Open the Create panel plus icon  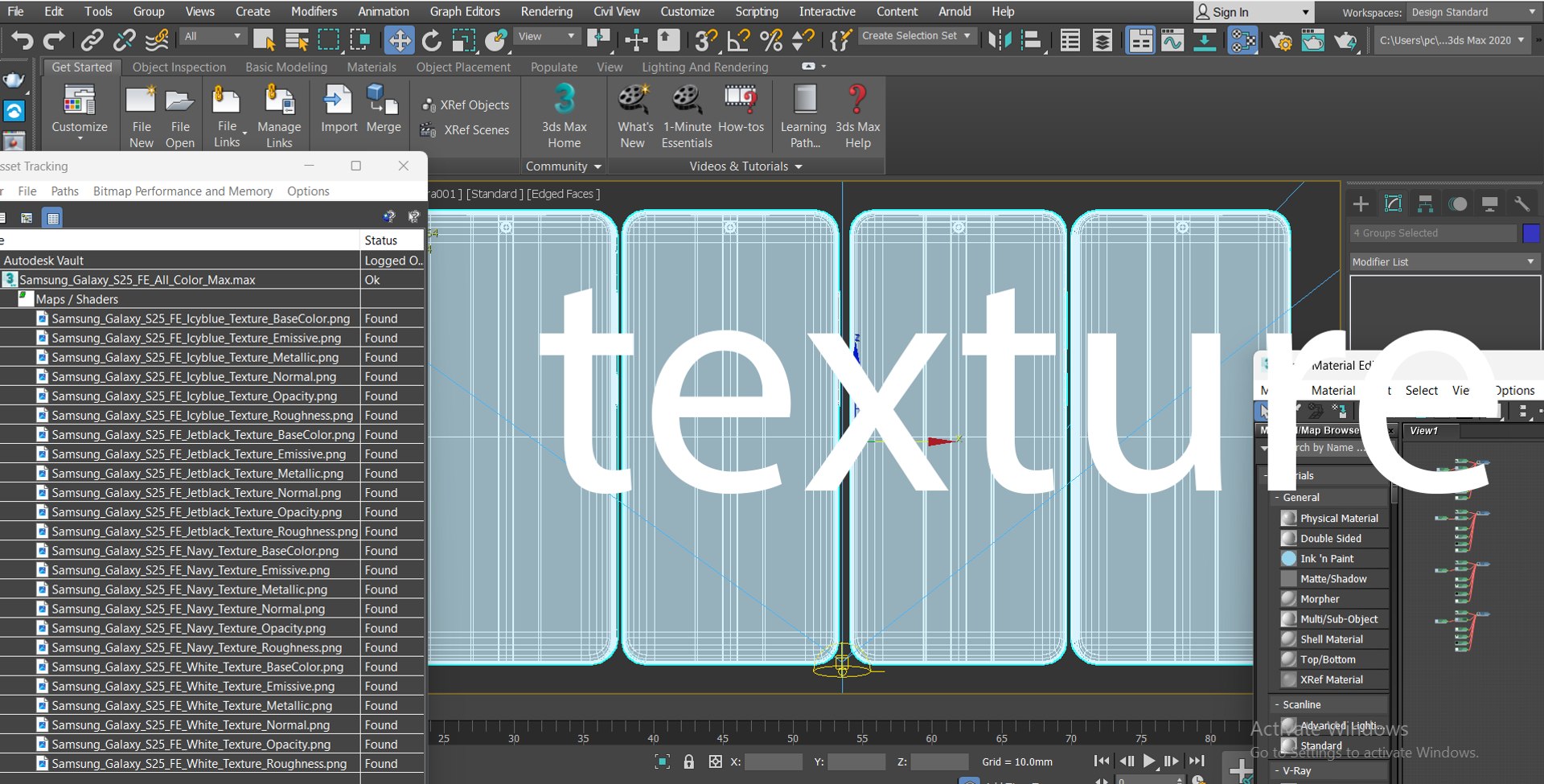(1361, 204)
